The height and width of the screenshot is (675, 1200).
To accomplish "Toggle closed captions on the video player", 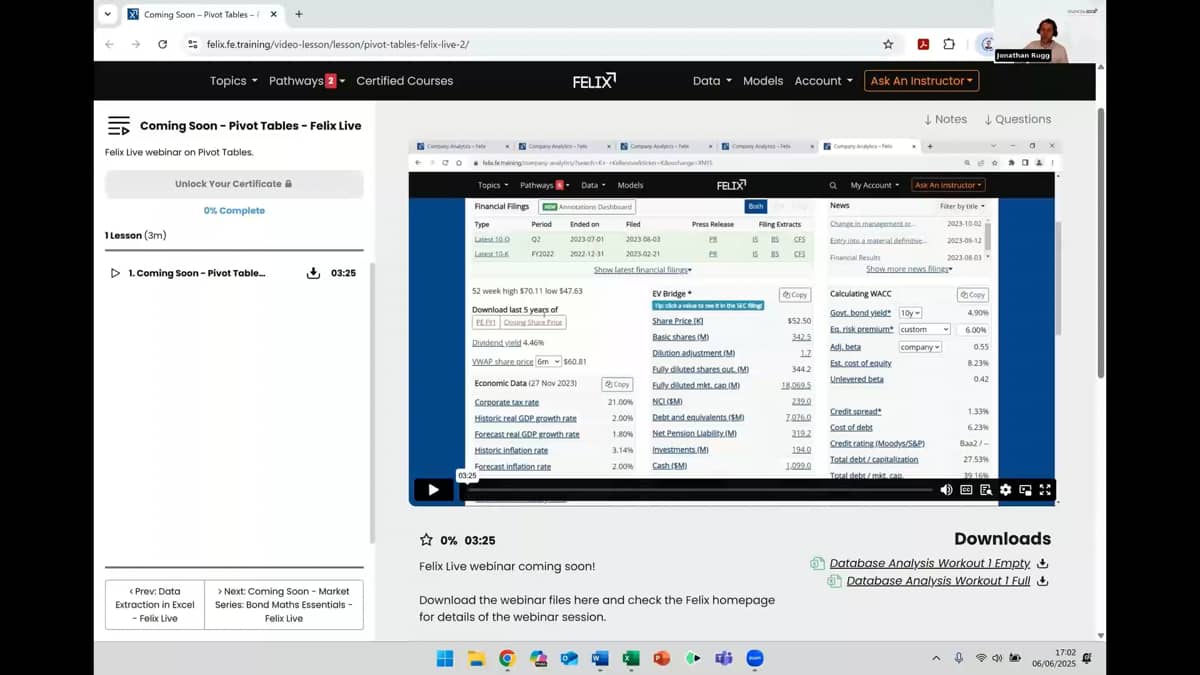I will 966,490.
